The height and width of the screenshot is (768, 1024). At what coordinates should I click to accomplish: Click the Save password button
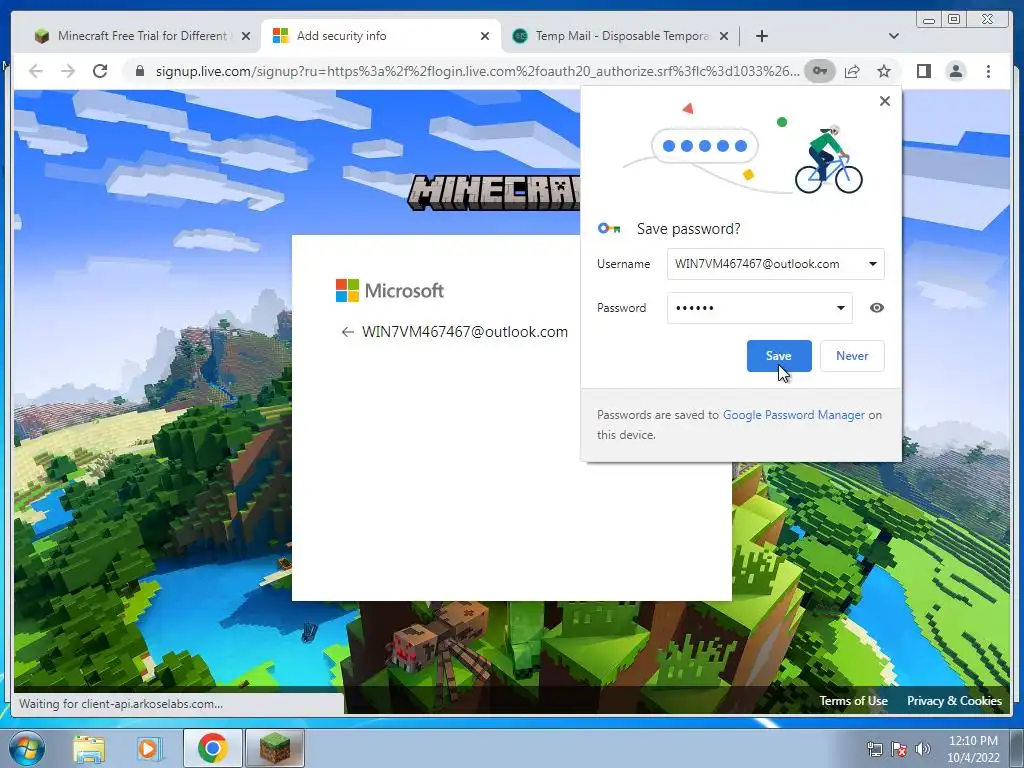(779, 356)
